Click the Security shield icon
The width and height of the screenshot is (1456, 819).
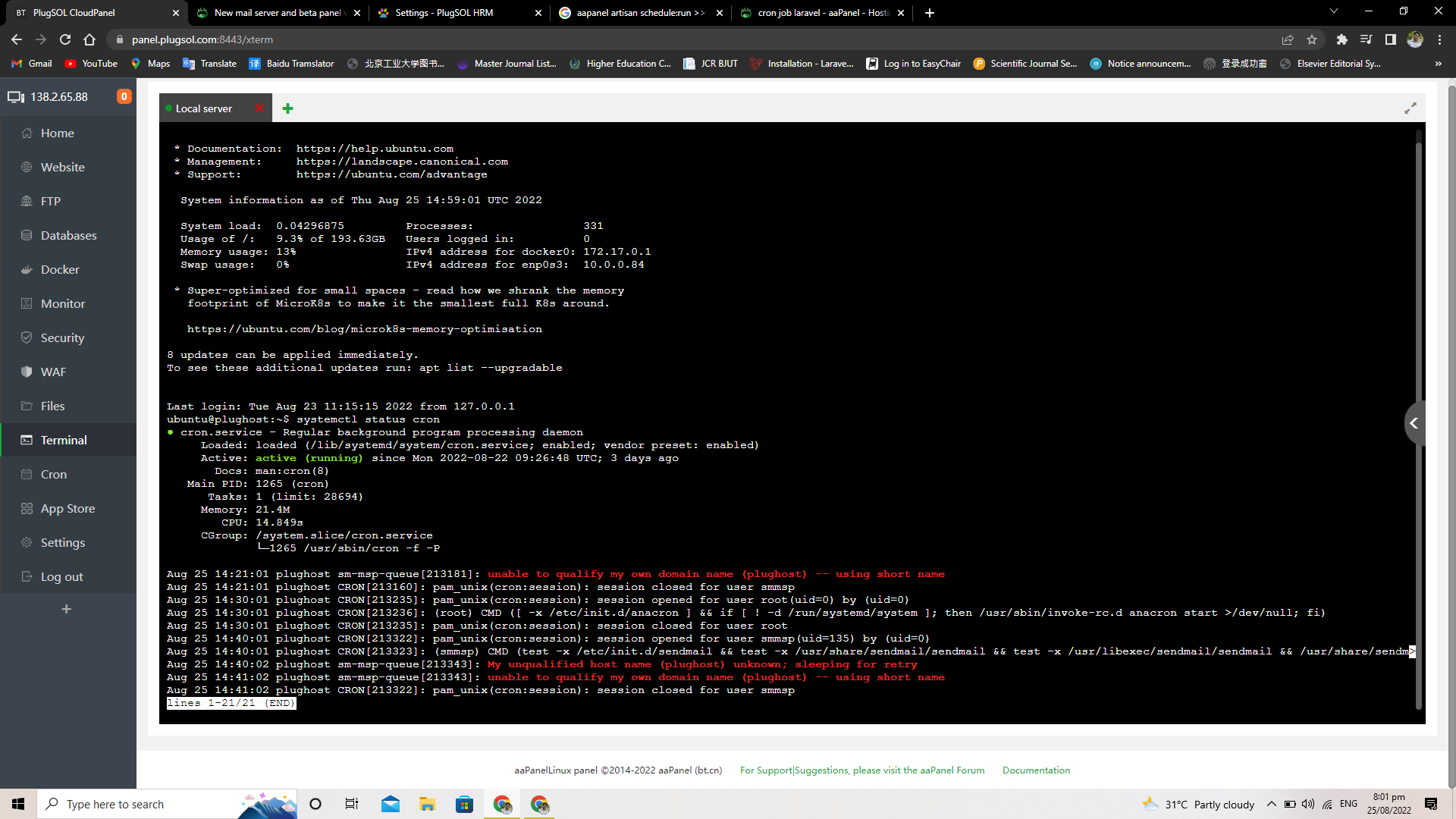(x=27, y=337)
